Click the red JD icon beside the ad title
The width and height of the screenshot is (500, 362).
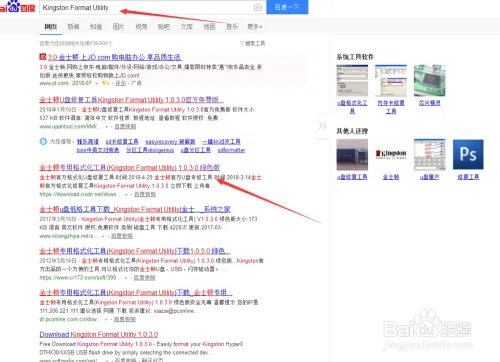(x=42, y=57)
